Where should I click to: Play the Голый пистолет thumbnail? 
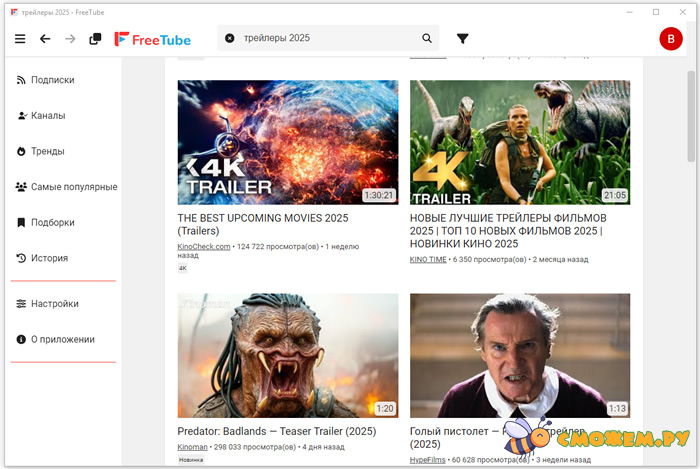pyautogui.click(x=520, y=356)
